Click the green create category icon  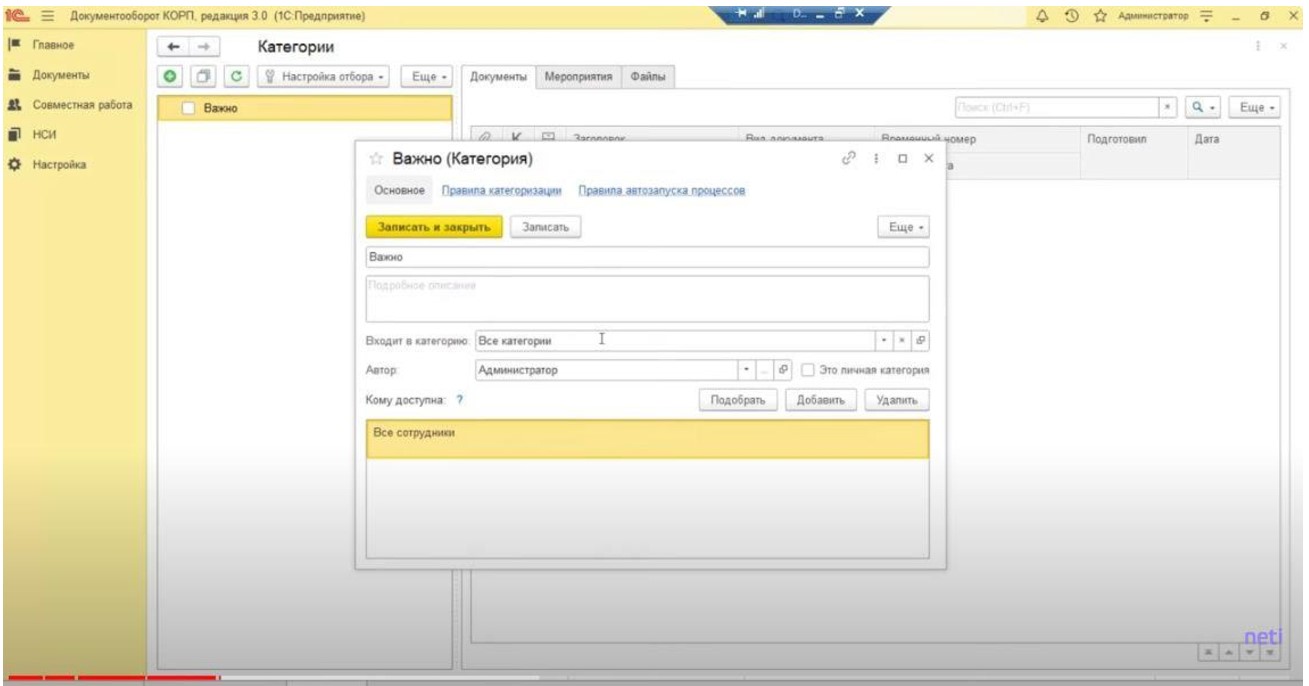point(172,77)
